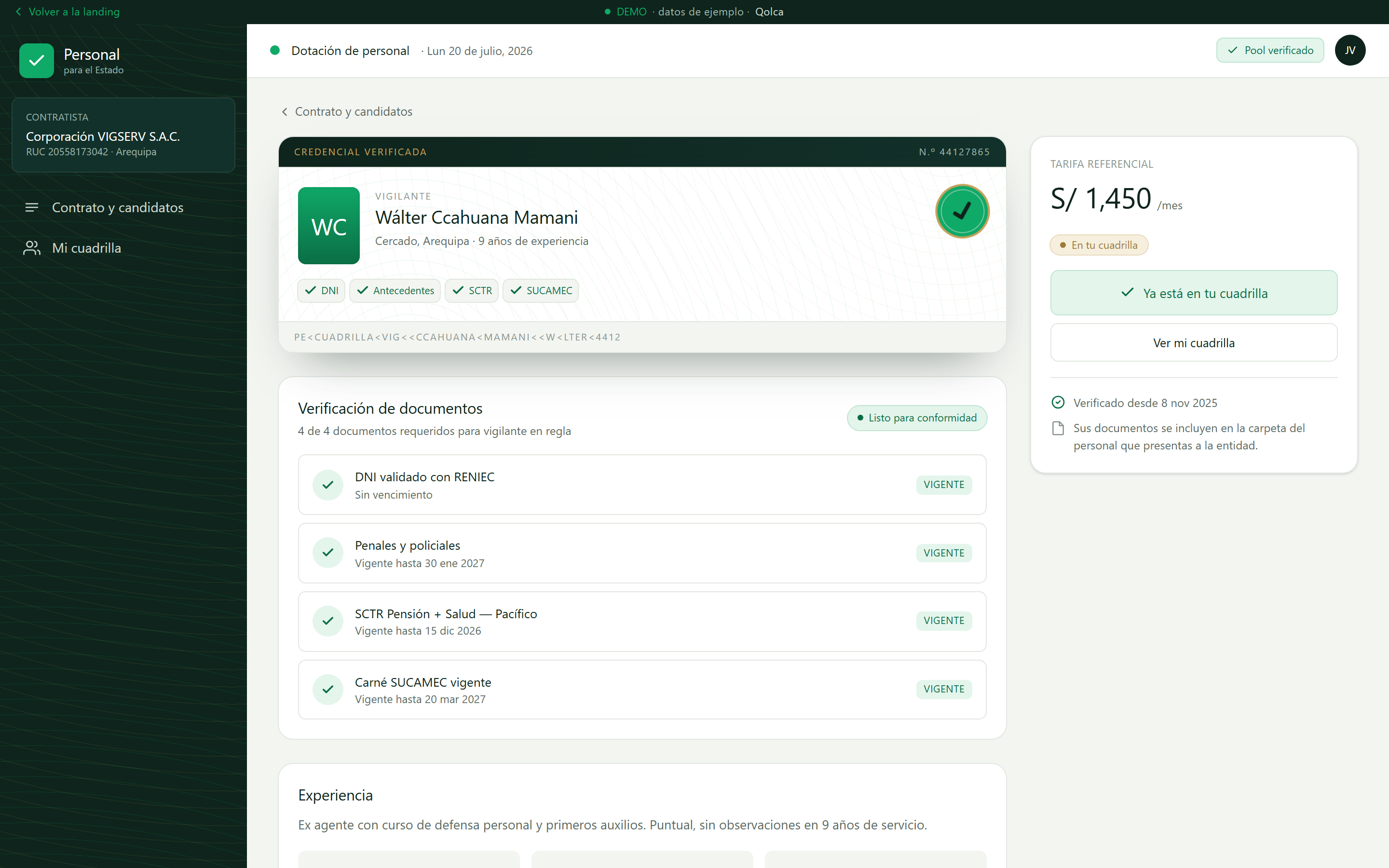Viewport: 1389px width, 868px height.
Task: Click VIGENTE tag on DNI validado row
Action: point(943,485)
